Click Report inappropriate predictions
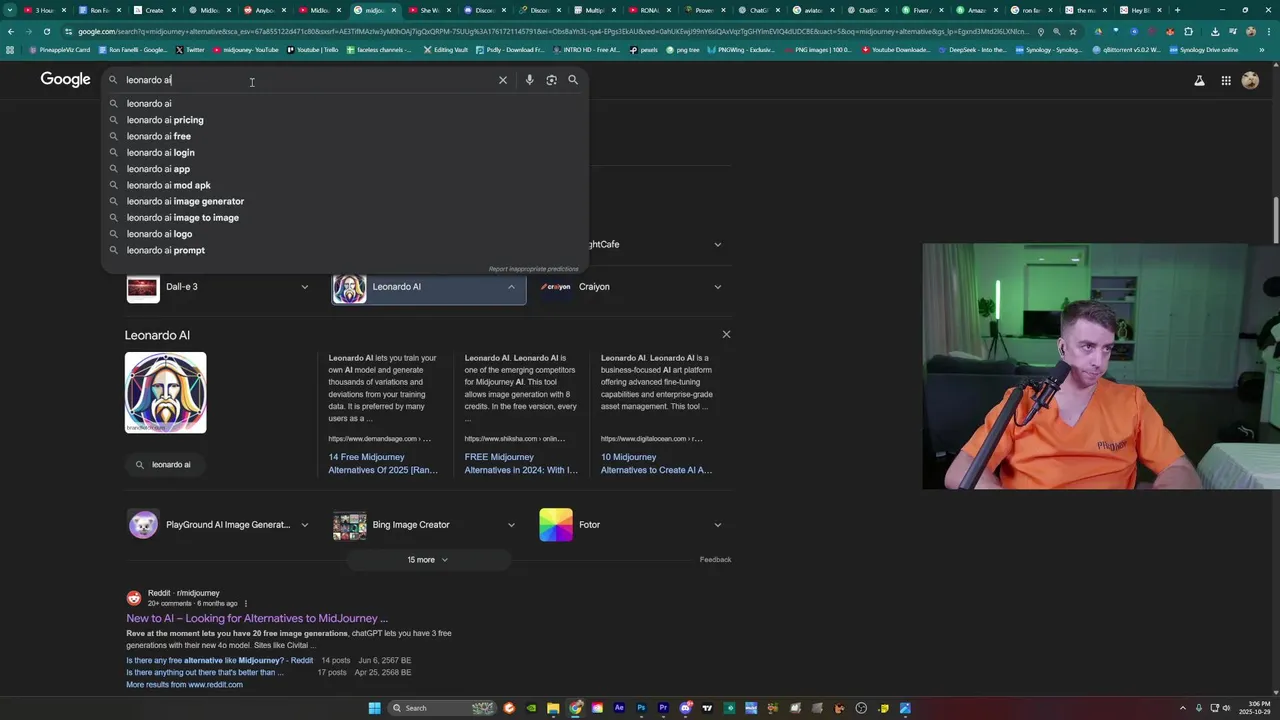The image size is (1280, 720). [x=533, y=269]
